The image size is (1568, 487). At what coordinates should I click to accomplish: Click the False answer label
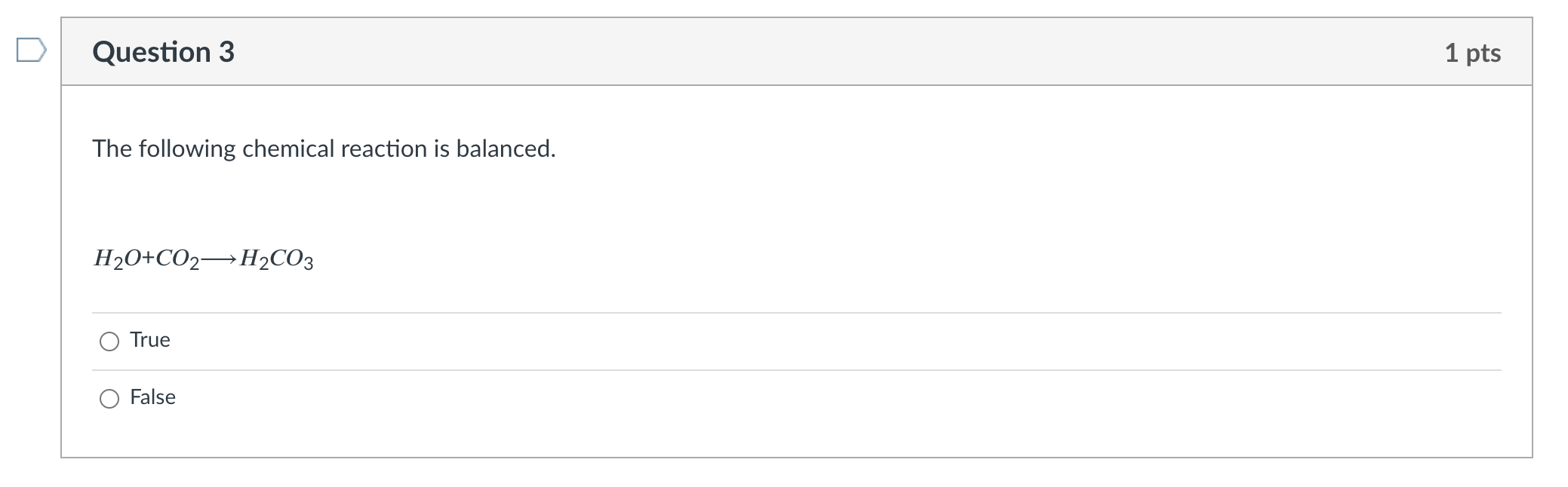pyautogui.click(x=152, y=397)
